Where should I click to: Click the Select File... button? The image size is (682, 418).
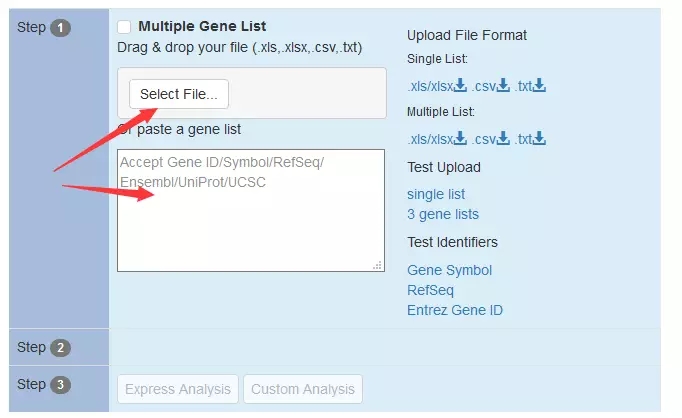tap(179, 94)
